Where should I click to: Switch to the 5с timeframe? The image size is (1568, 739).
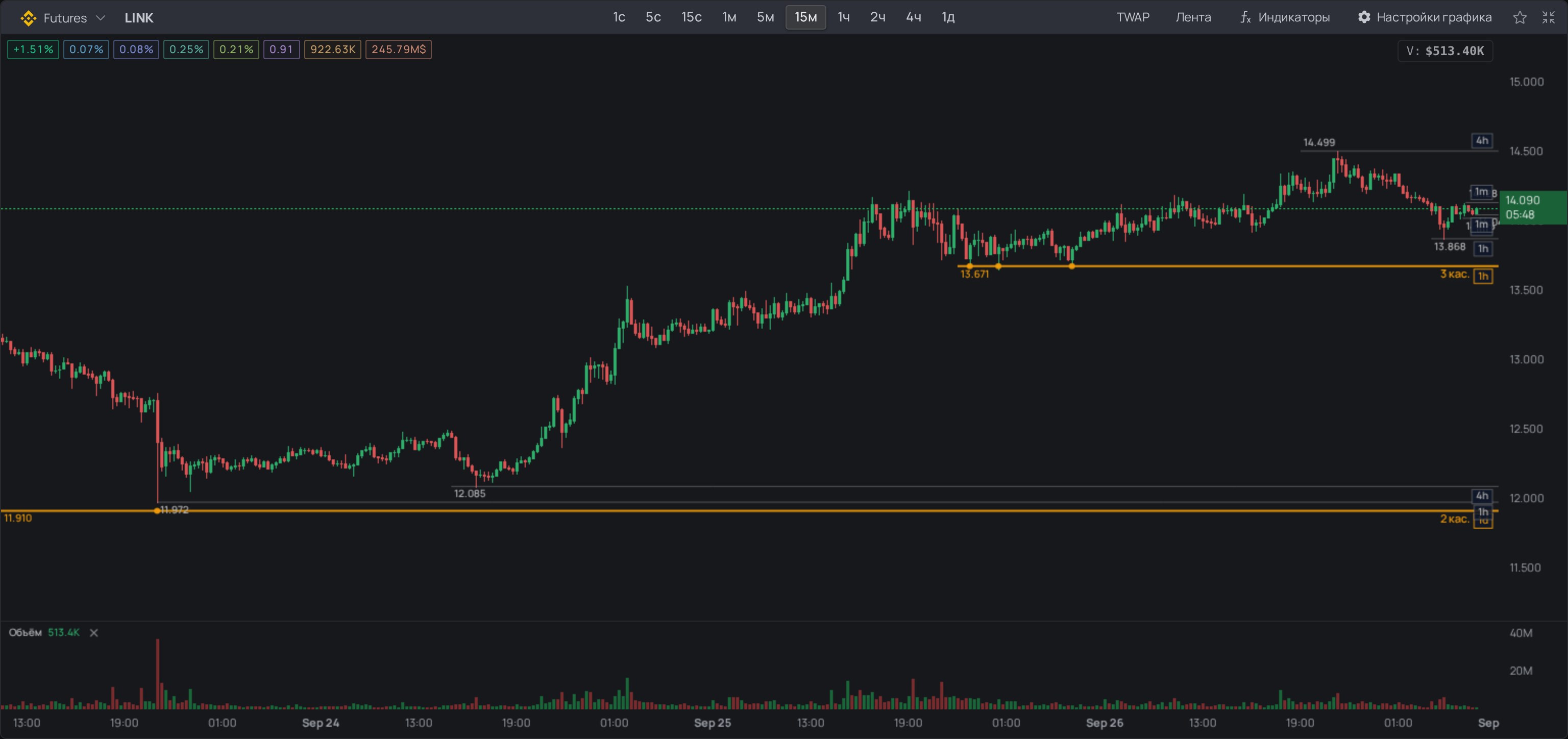pyautogui.click(x=653, y=17)
